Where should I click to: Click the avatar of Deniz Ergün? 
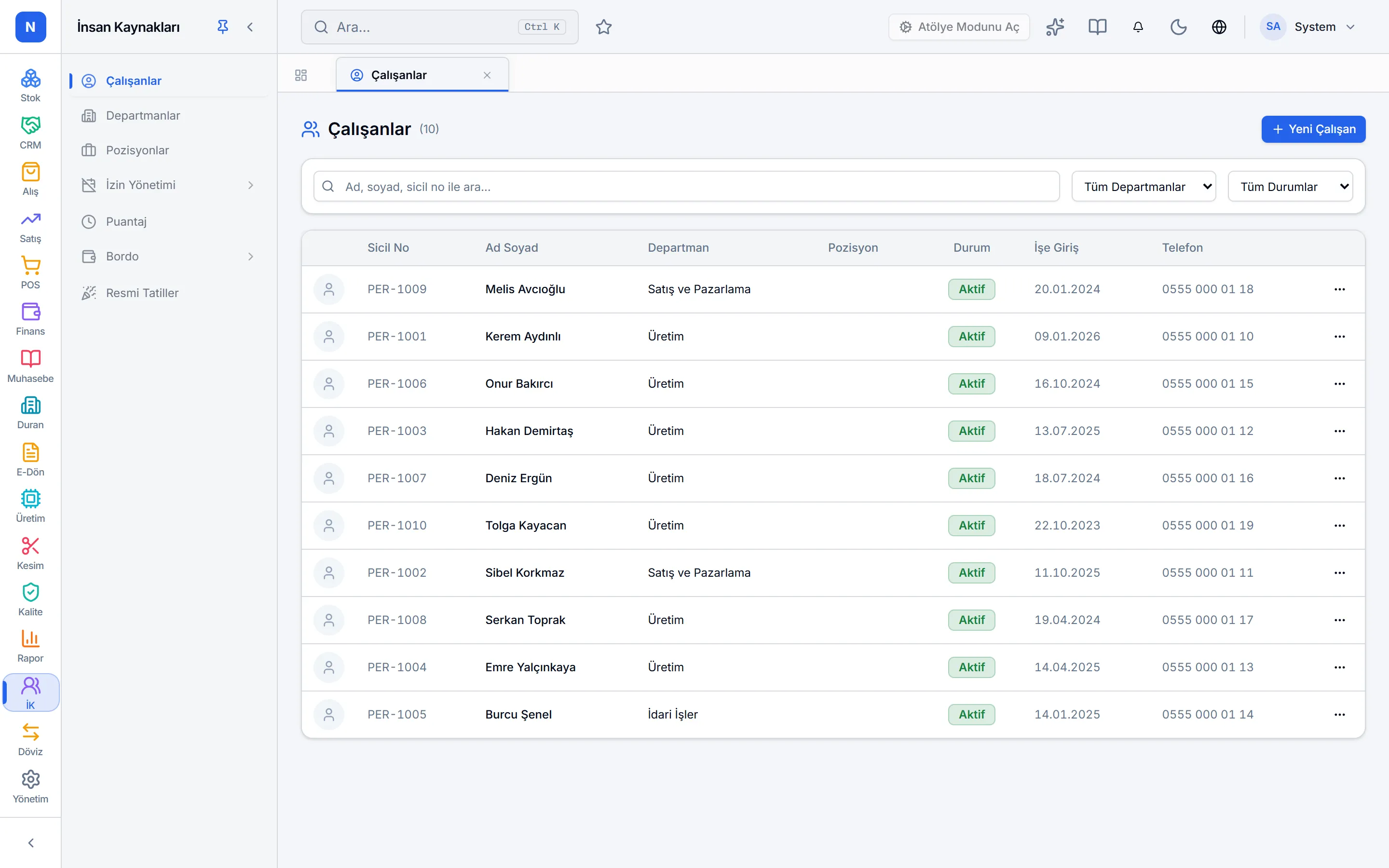pyautogui.click(x=329, y=478)
